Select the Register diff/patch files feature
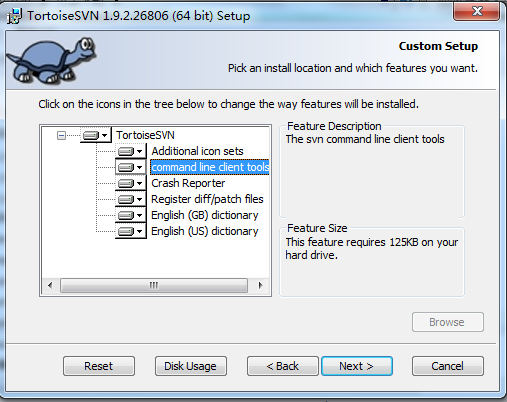This screenshot has width=507, height=402. click(x=207, y=199)
